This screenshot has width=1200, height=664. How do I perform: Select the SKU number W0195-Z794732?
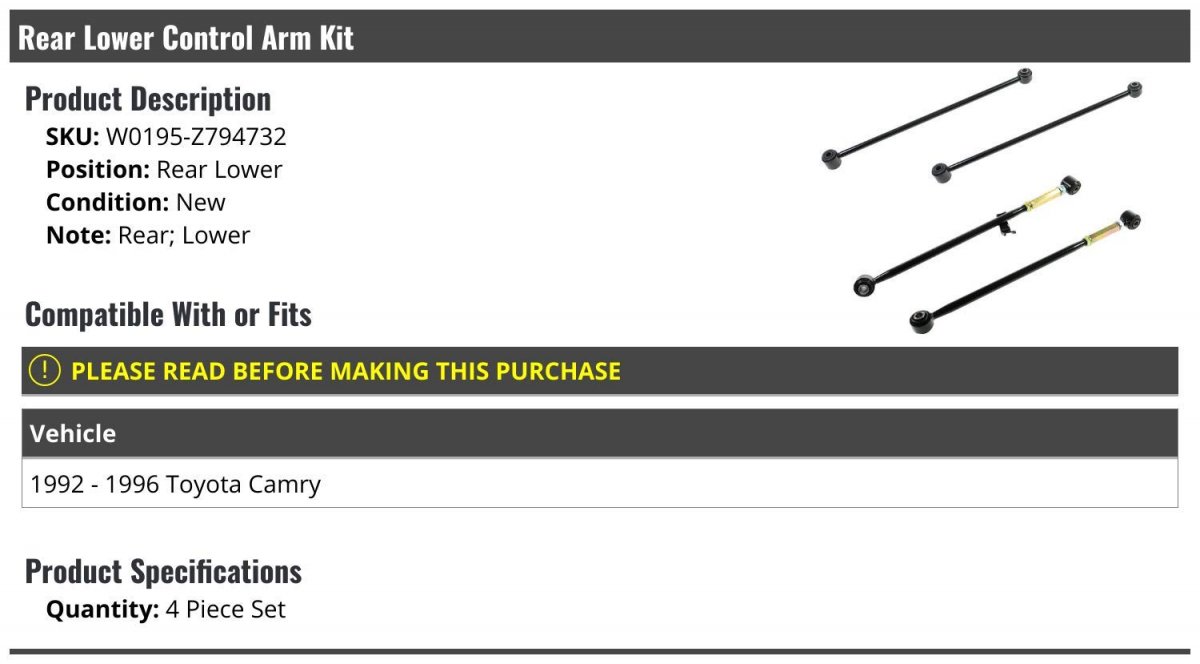click(x=196, y=137)
